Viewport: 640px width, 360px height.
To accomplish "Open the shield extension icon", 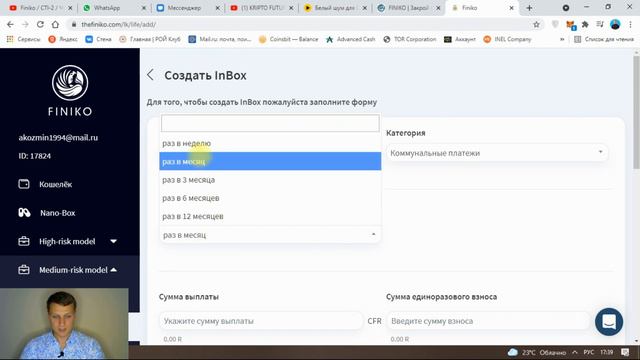I will pos(555,24).
